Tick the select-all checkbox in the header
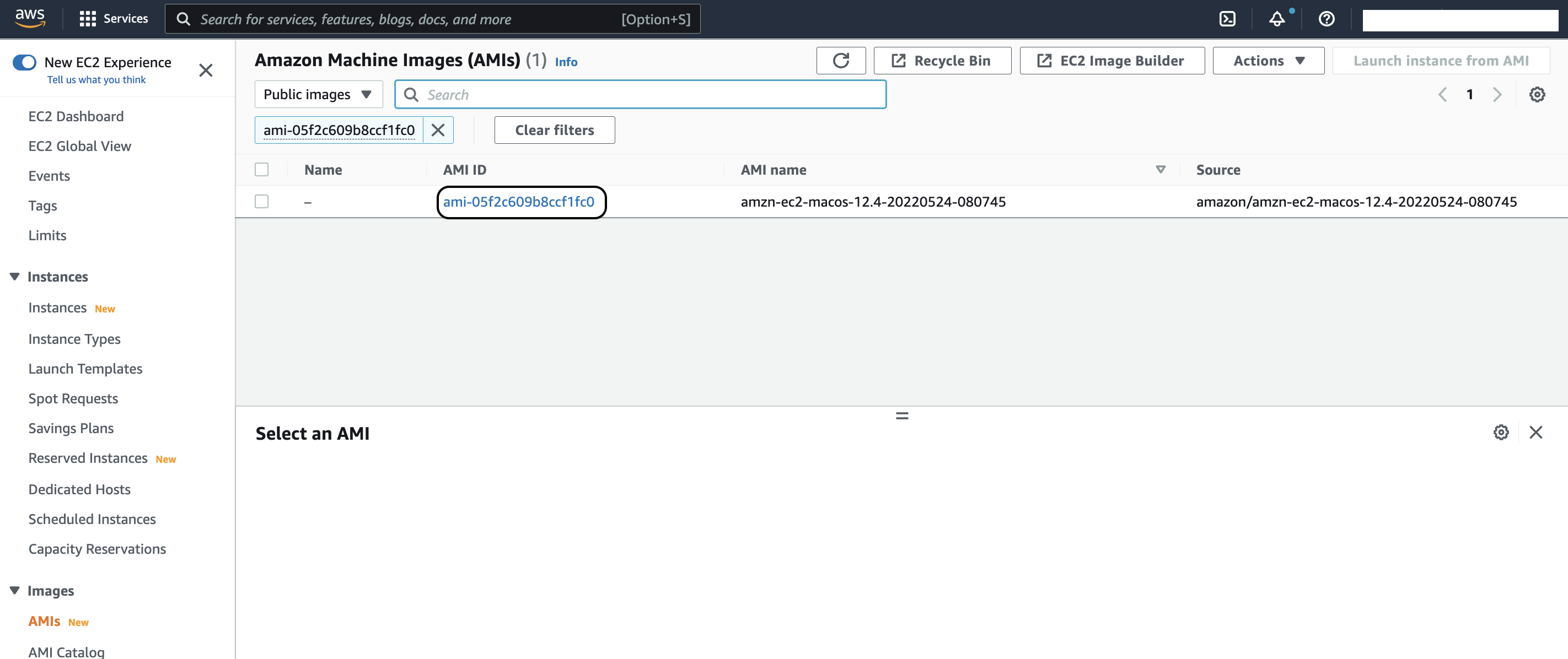The image size is (1568, 659). (x=262, y=169)
